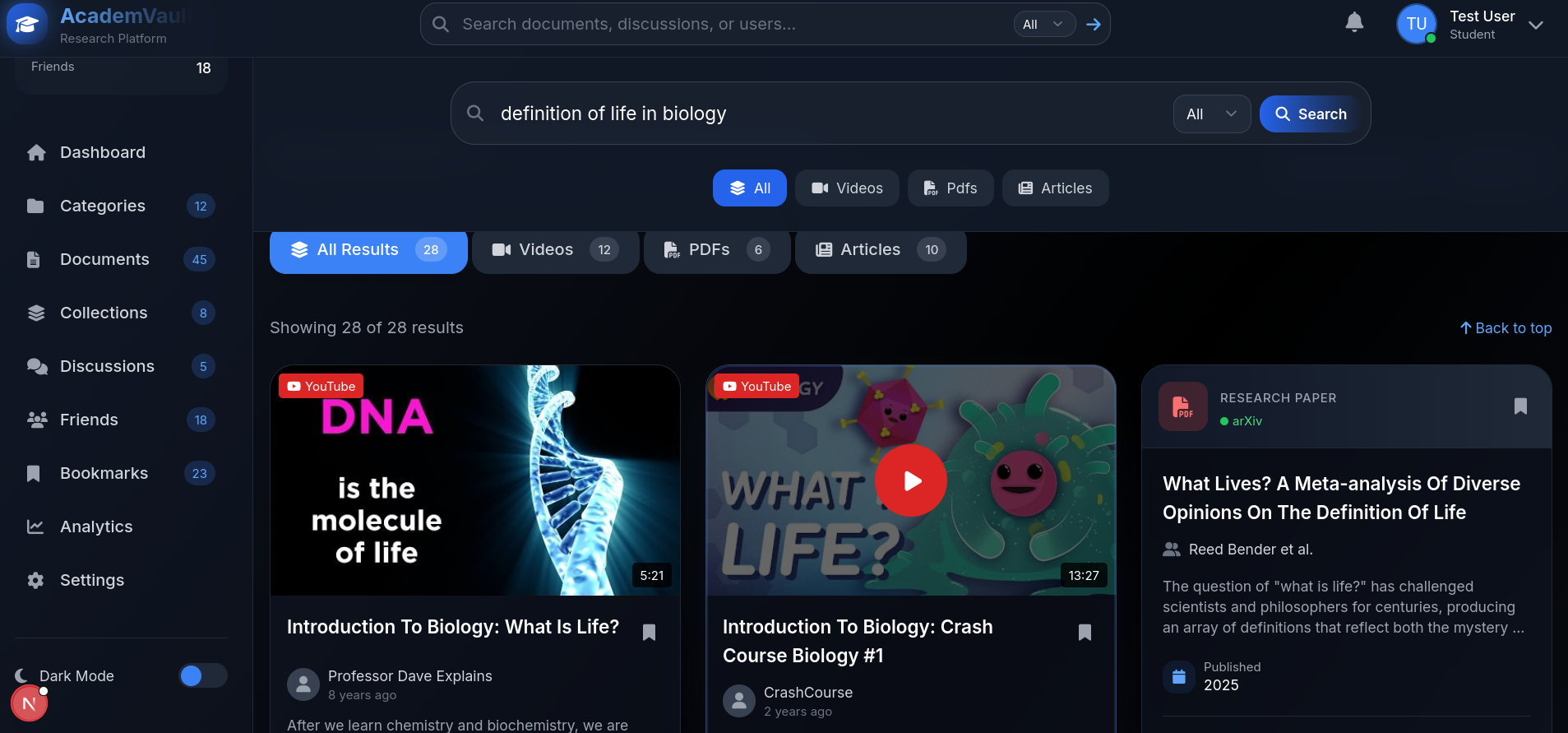The height and width of the screenshot is (733, 1568).
Task: Focus the top search documents field
Action: tap(732, 24)
